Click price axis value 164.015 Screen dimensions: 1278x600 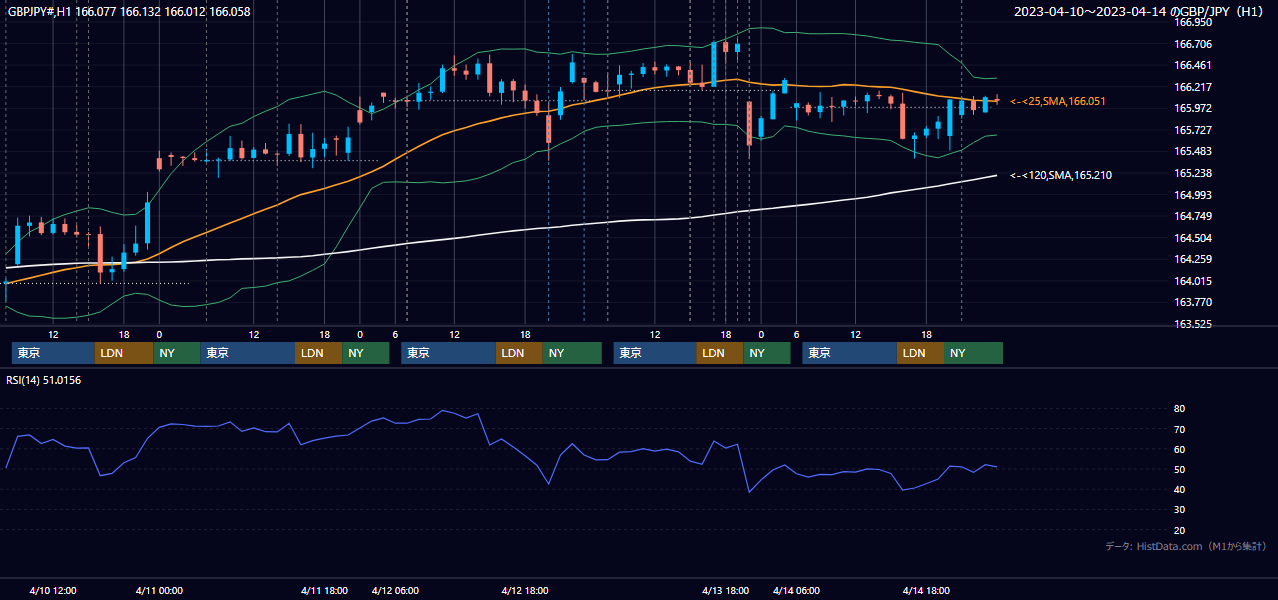coord(1192,281)
